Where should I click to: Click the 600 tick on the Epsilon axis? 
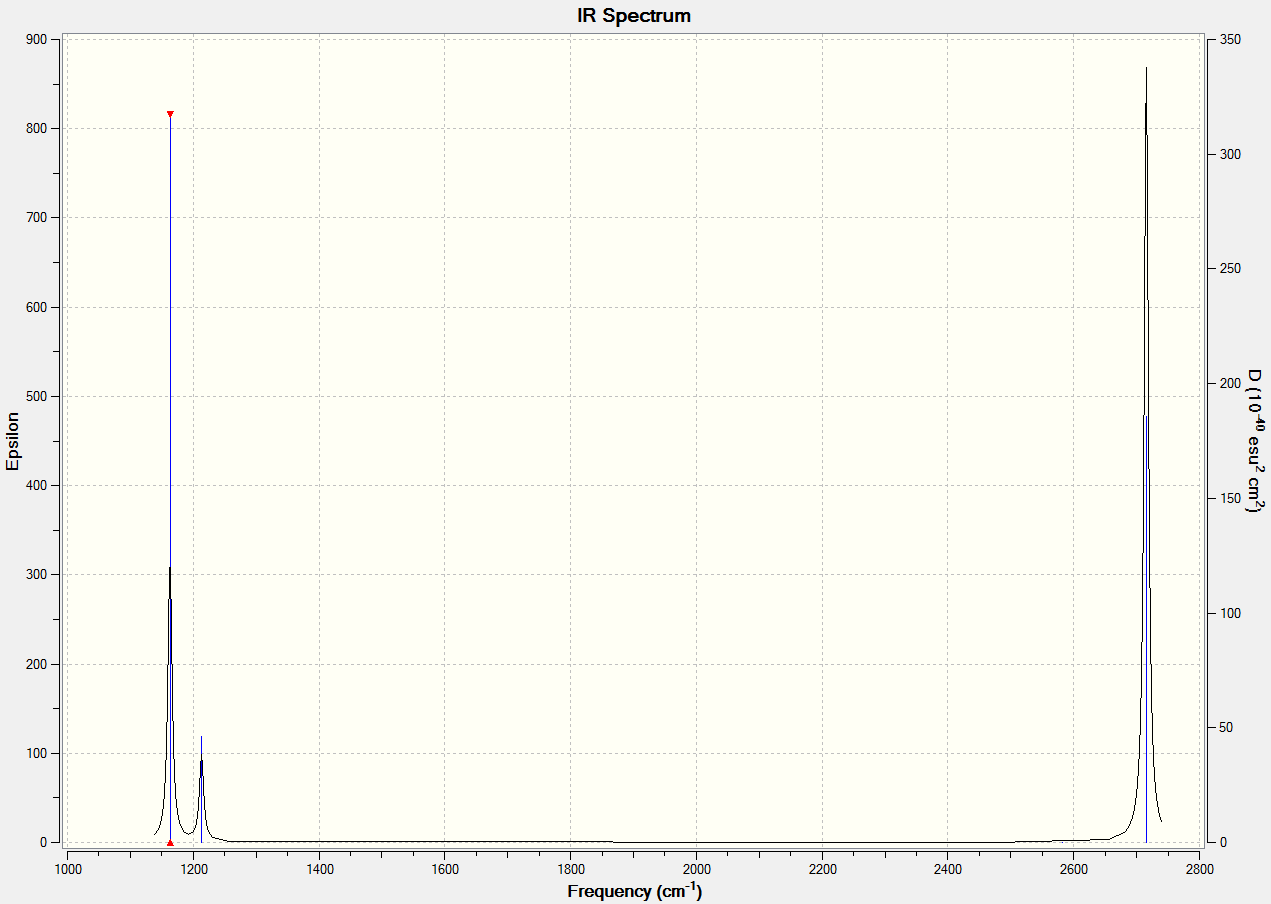(x=36, y=307)
